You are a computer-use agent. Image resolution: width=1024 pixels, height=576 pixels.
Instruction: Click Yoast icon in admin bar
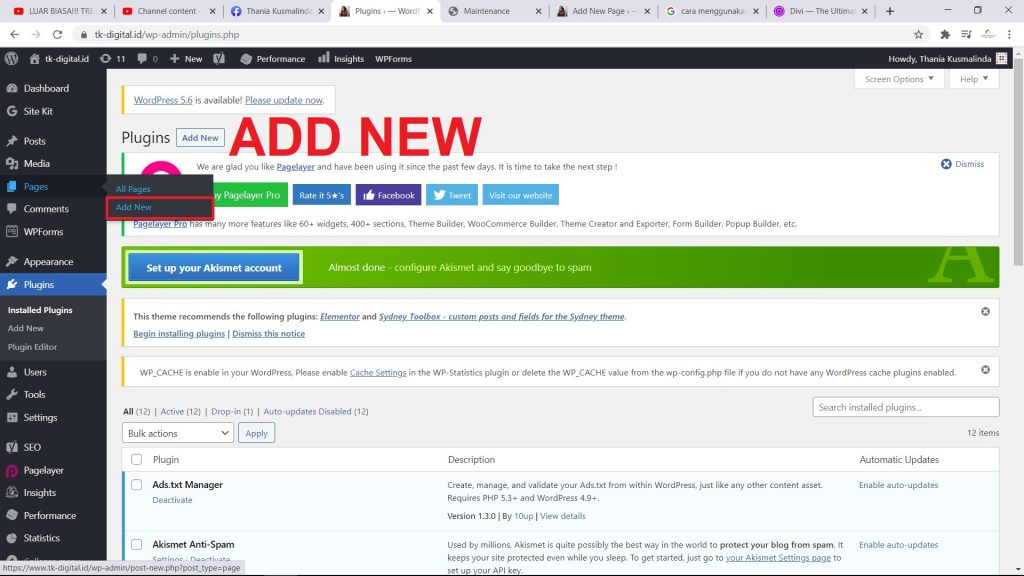click(219, 59)
